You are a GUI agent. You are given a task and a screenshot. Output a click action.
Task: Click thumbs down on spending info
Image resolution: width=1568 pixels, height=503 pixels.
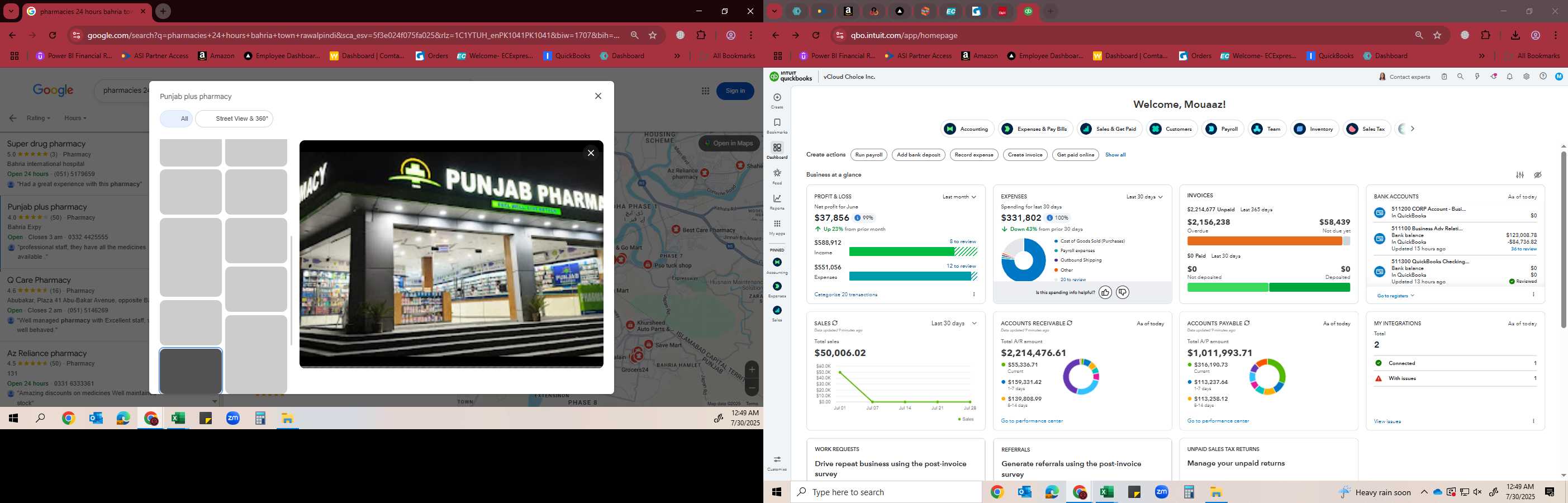click(1123, 293)
